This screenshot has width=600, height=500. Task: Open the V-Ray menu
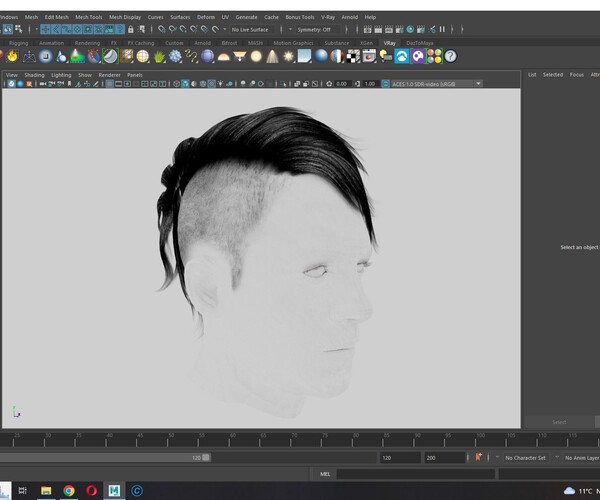coord(328,17)
